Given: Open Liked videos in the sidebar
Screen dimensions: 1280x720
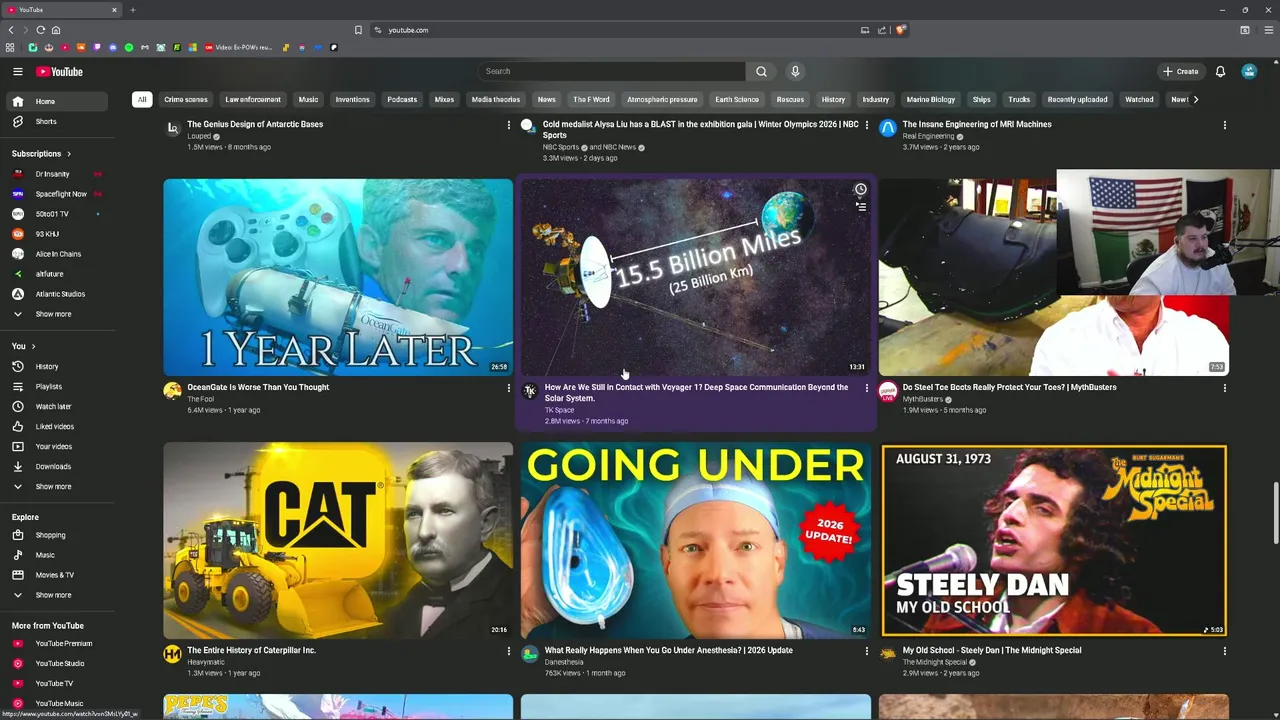Looking at the screenshot, I should click(x=55, y=426).
